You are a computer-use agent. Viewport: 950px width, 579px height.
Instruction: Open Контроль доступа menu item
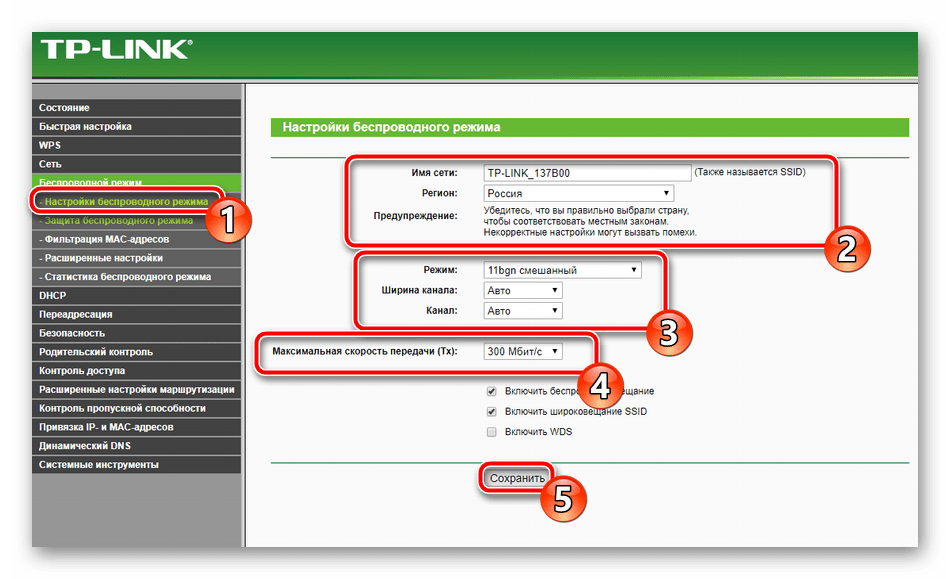tap(136, 371)
